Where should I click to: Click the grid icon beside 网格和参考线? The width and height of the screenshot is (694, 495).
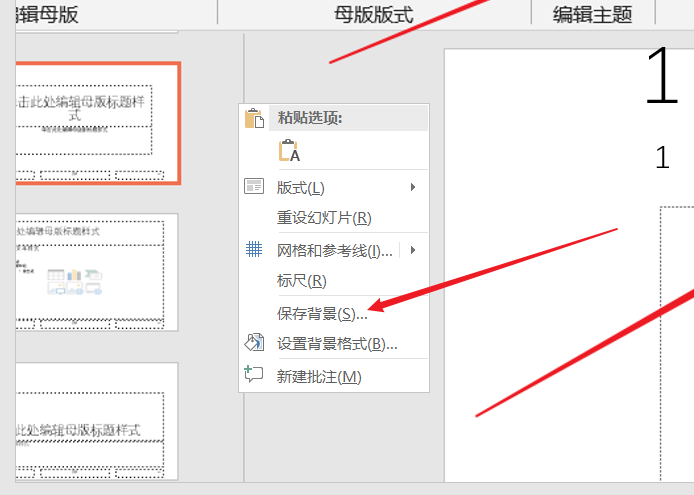[254, 249]
